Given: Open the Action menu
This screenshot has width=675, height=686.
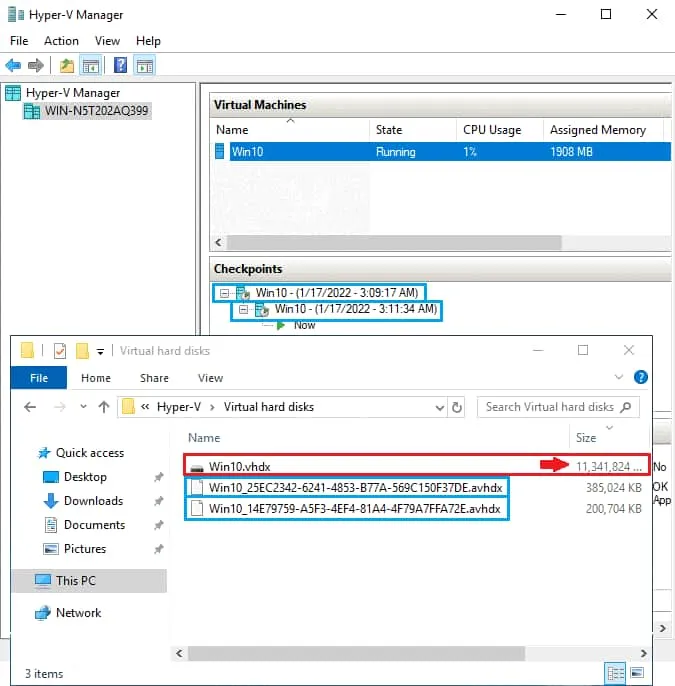Looking at the screenshot, I should tap(61, 41).
